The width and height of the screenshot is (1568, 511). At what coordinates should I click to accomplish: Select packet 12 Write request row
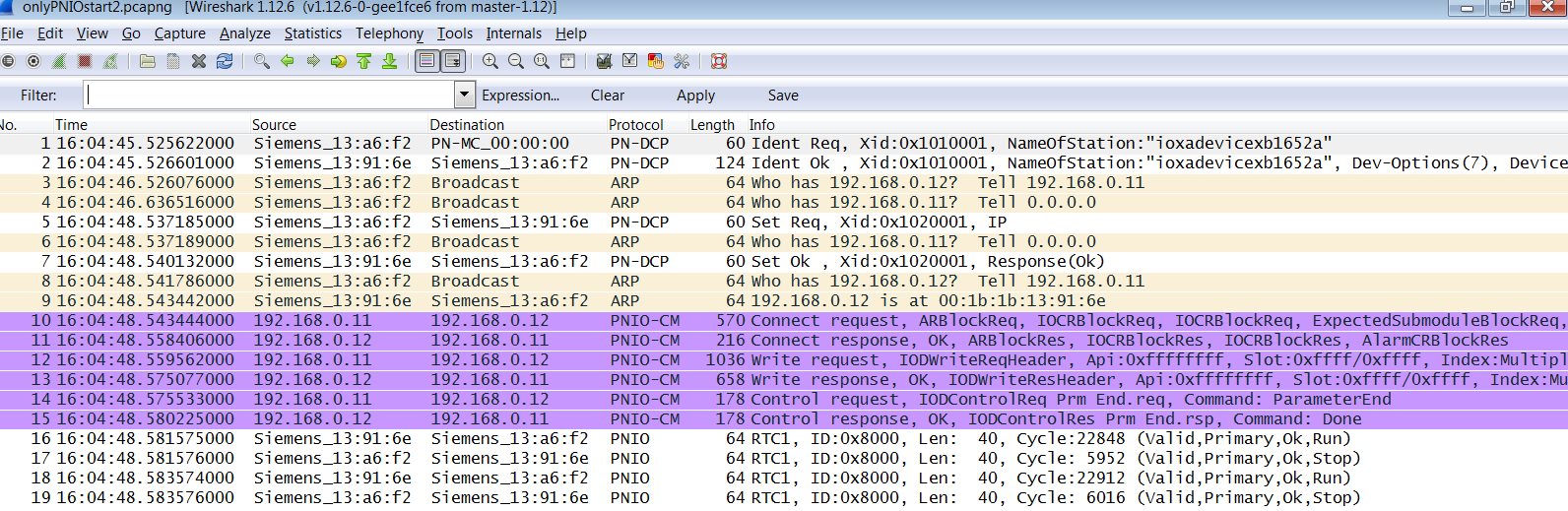point(784,359)
